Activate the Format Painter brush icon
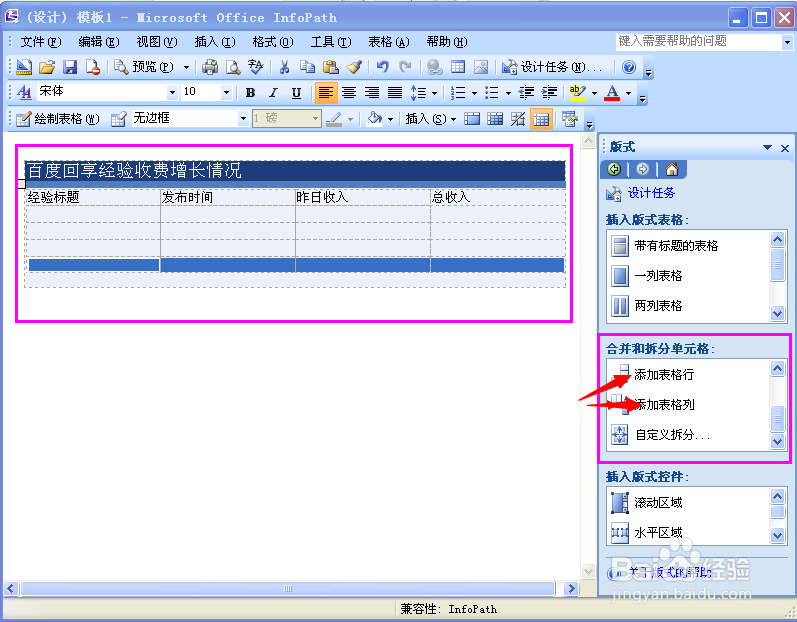Screen dimensions: 797x622 coord(354,67)
